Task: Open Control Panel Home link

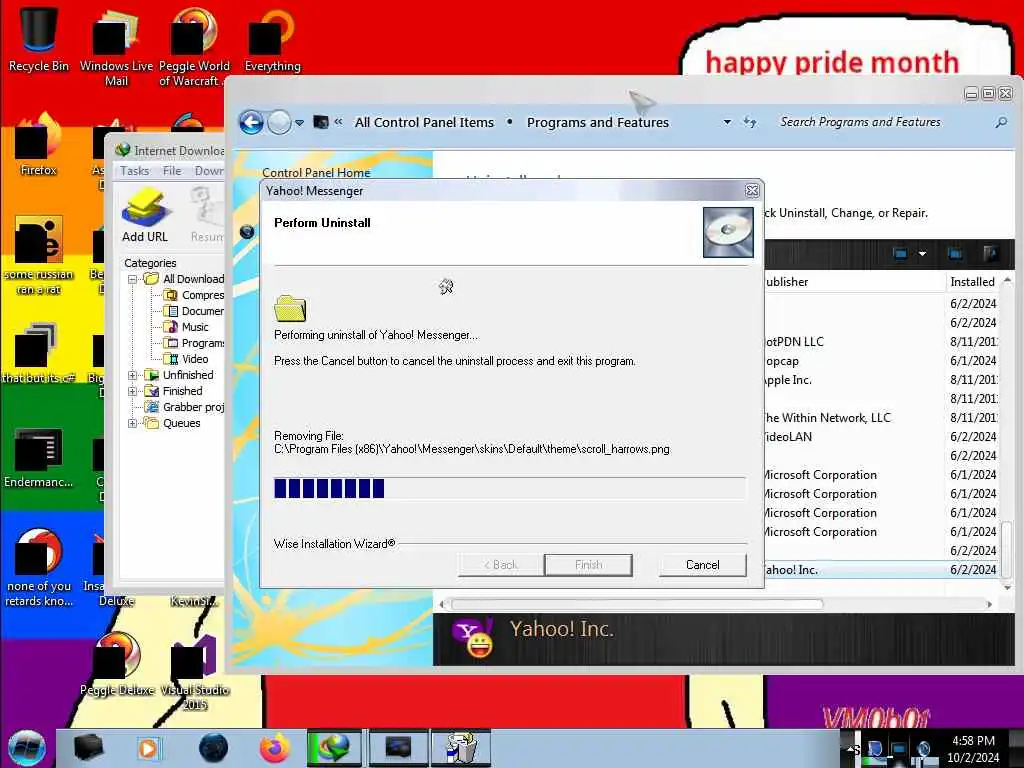Action: (316, 172)
